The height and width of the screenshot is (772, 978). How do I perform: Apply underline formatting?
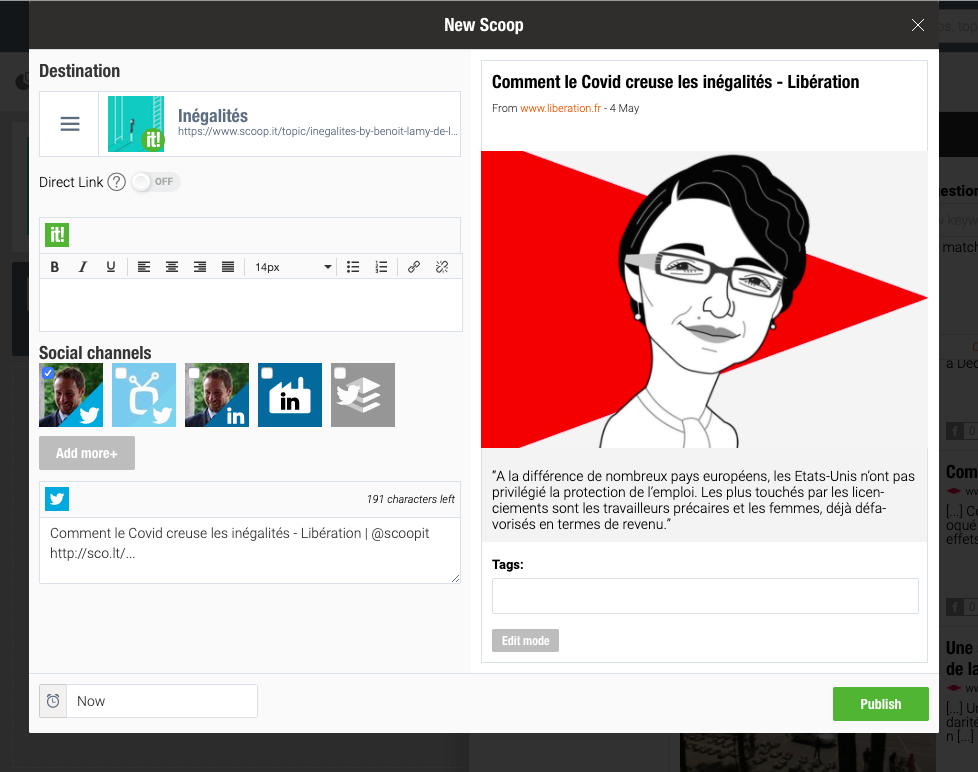(x=110, y=267)
